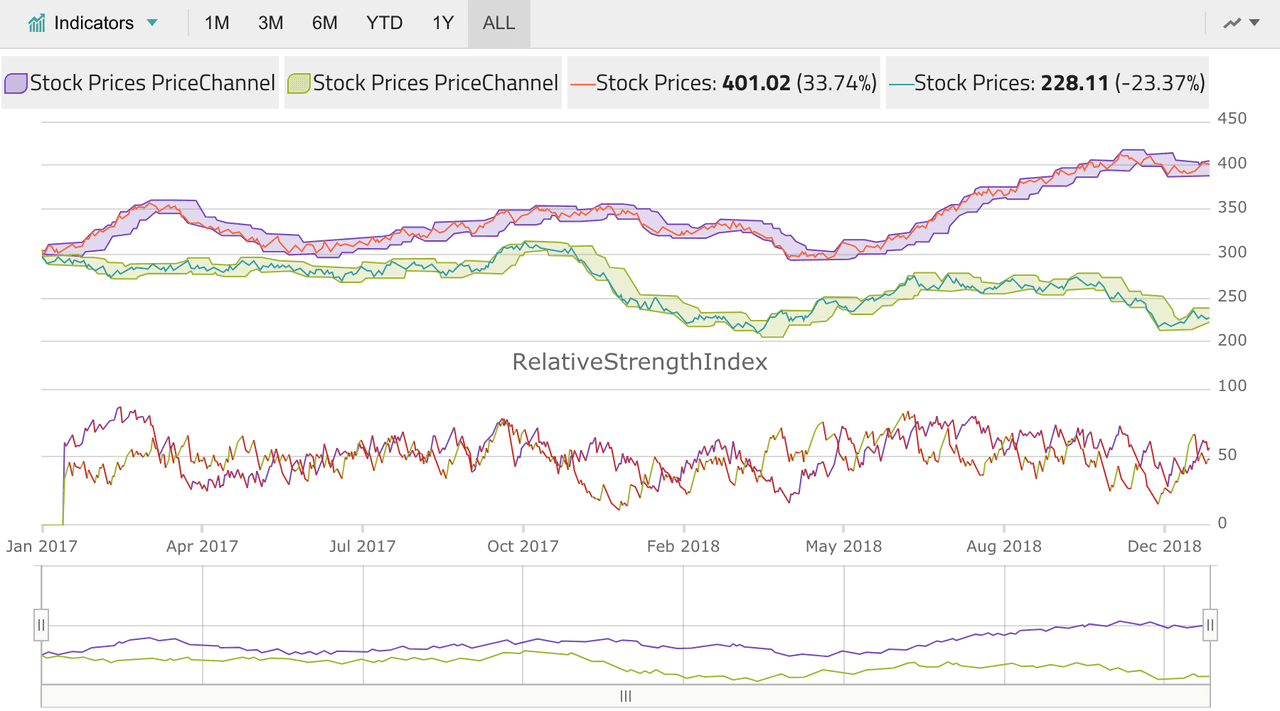Click the navigator bottom scrollbar grip
The width and height of the screenshot is (1280, 711).
coord(626,696)
